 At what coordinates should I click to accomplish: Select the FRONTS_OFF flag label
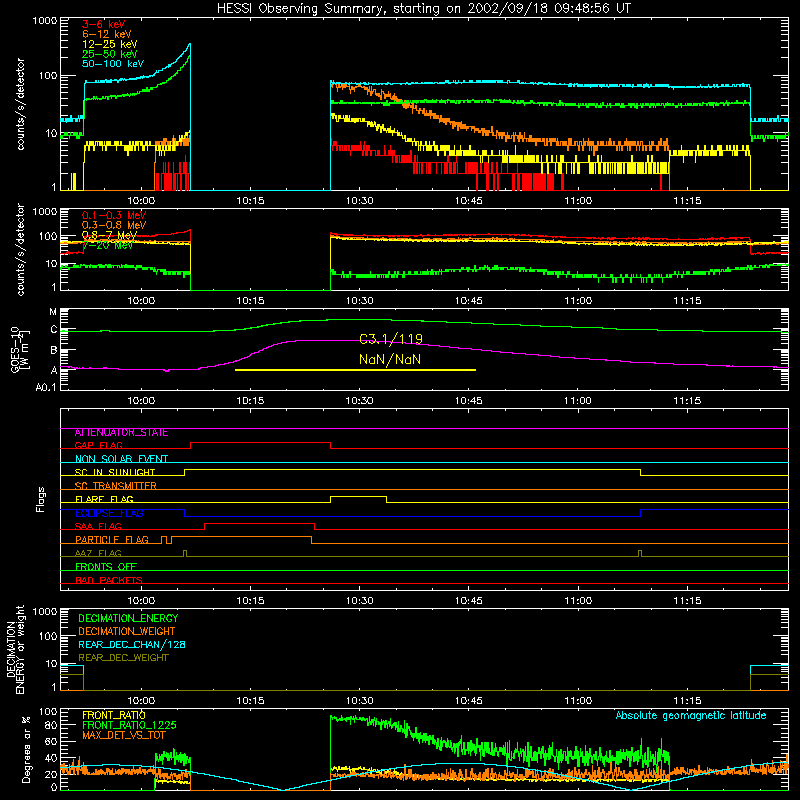pyautogui.click(x=106, y=567)
